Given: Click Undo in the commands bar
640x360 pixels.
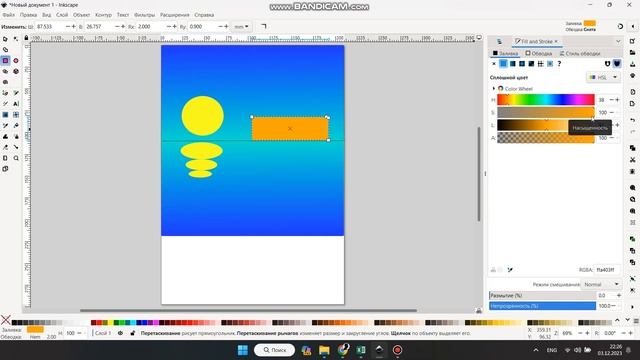Looking at the screenshot, I should coord(632,120).
